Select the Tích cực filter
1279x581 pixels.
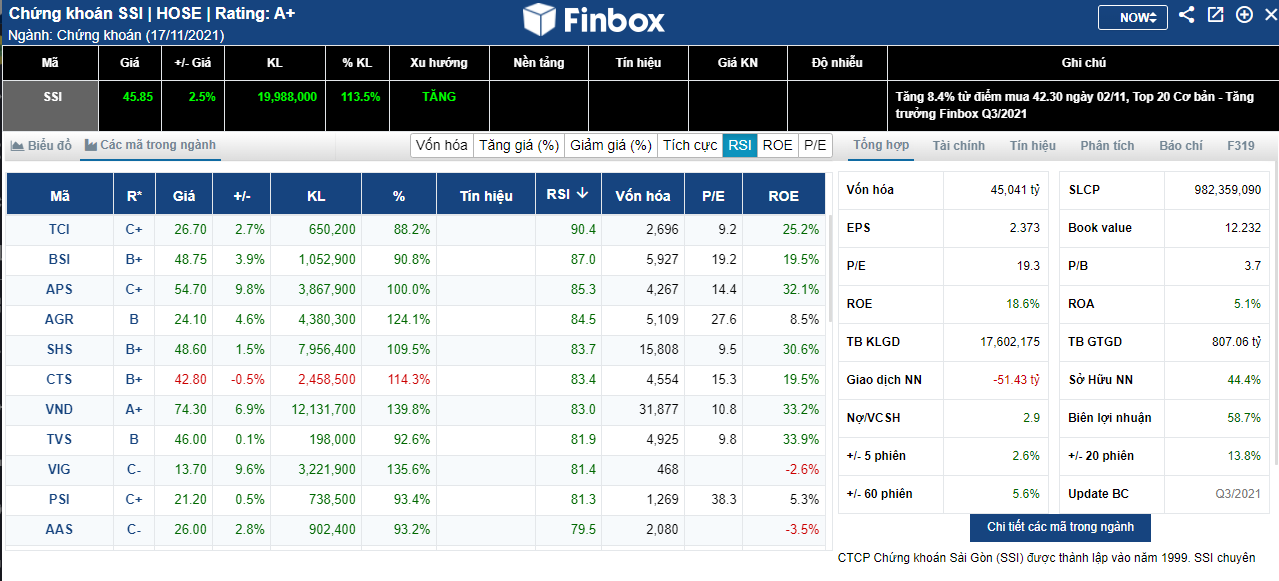click(690, 145)
